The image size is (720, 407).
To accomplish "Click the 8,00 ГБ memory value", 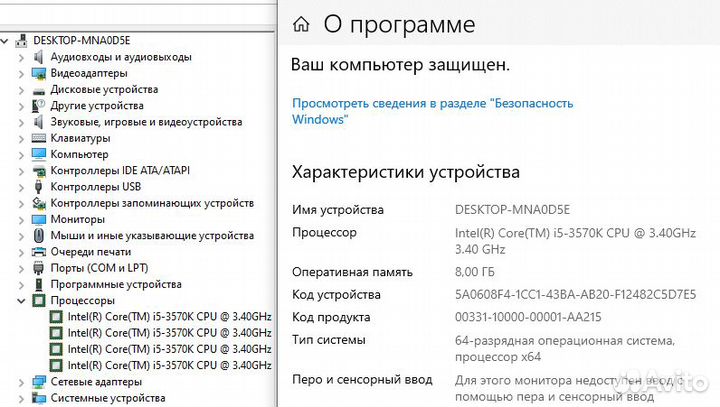I will 475,272.
